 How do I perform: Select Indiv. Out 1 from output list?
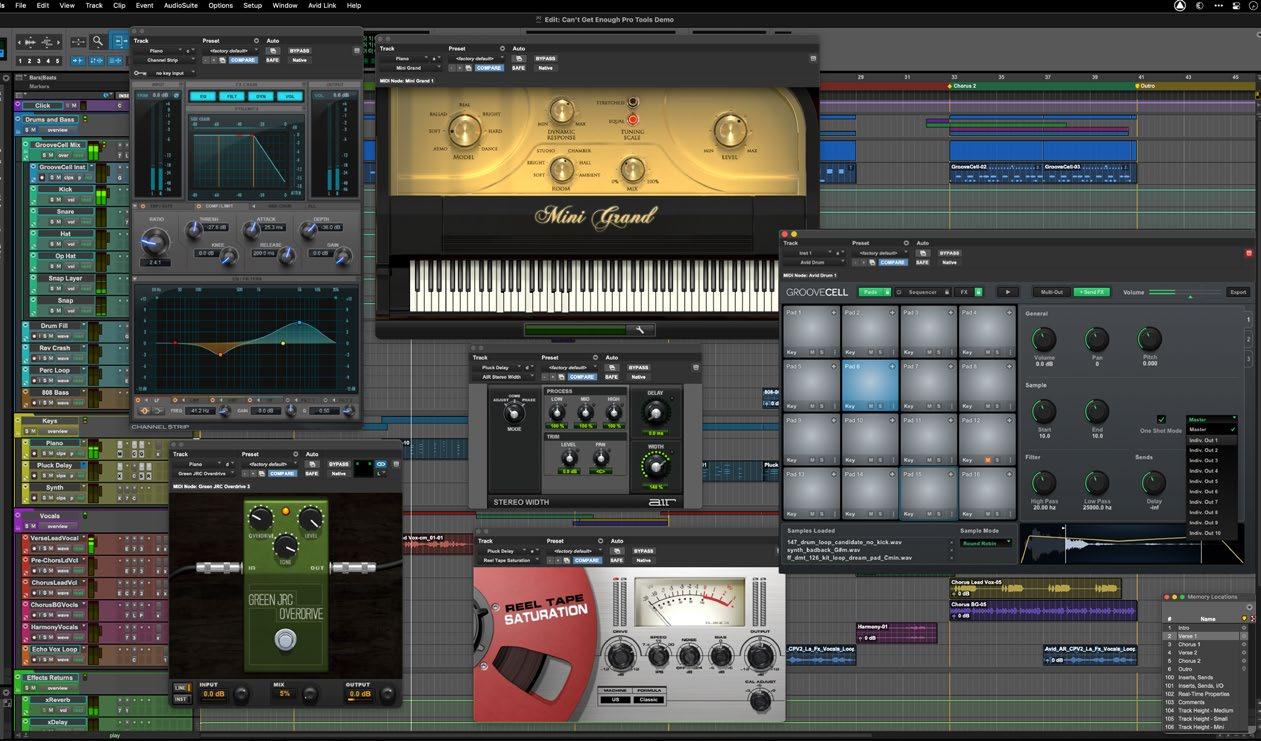[x=1205, y=440]
